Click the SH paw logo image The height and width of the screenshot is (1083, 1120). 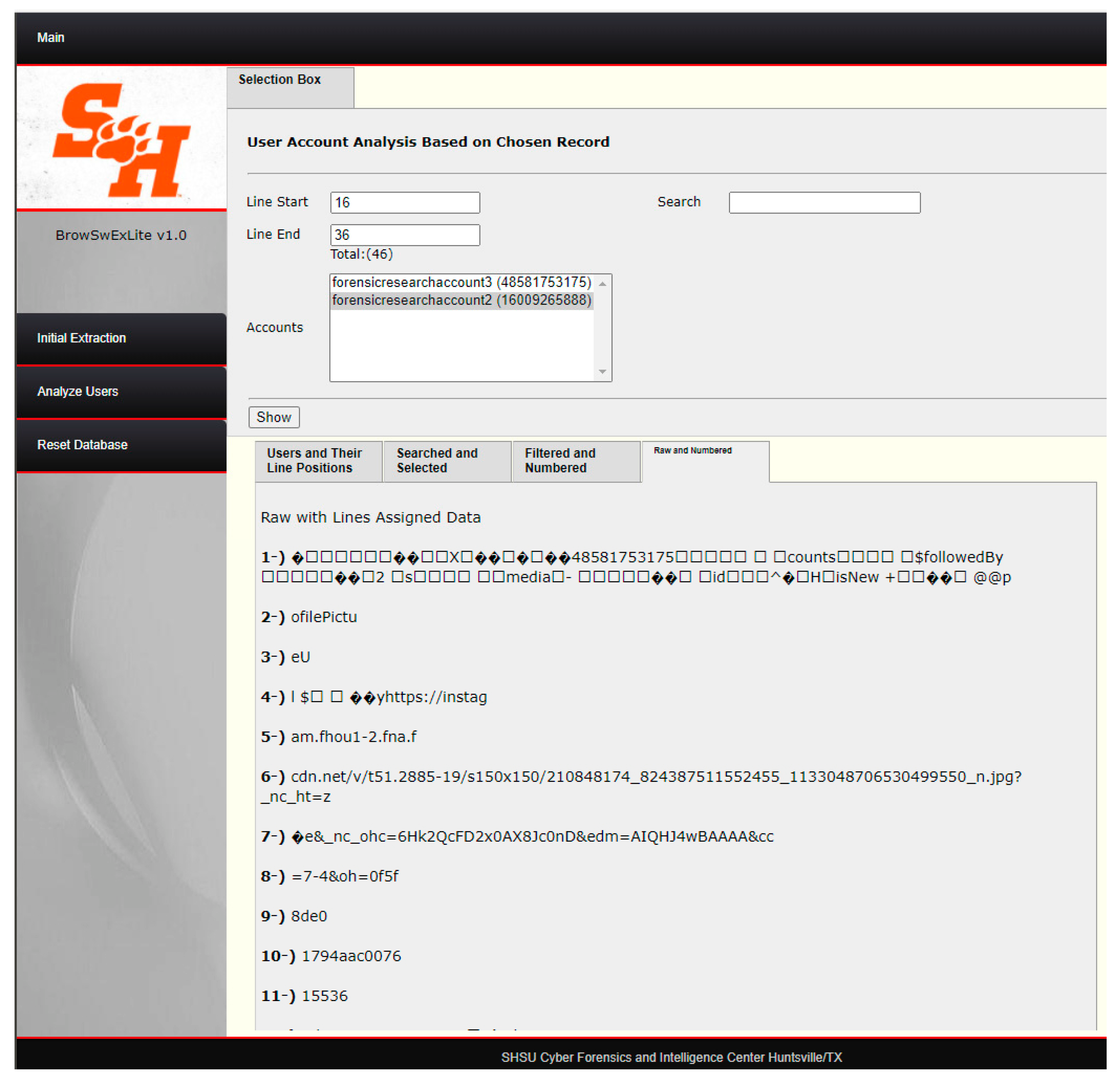coord(121,139)
